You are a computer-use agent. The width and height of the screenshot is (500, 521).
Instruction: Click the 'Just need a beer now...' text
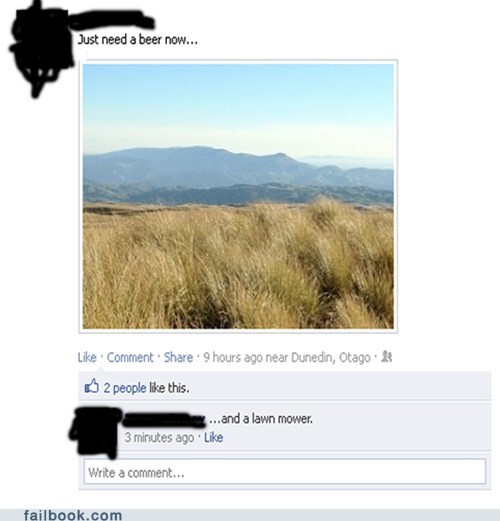click(138, 40)
